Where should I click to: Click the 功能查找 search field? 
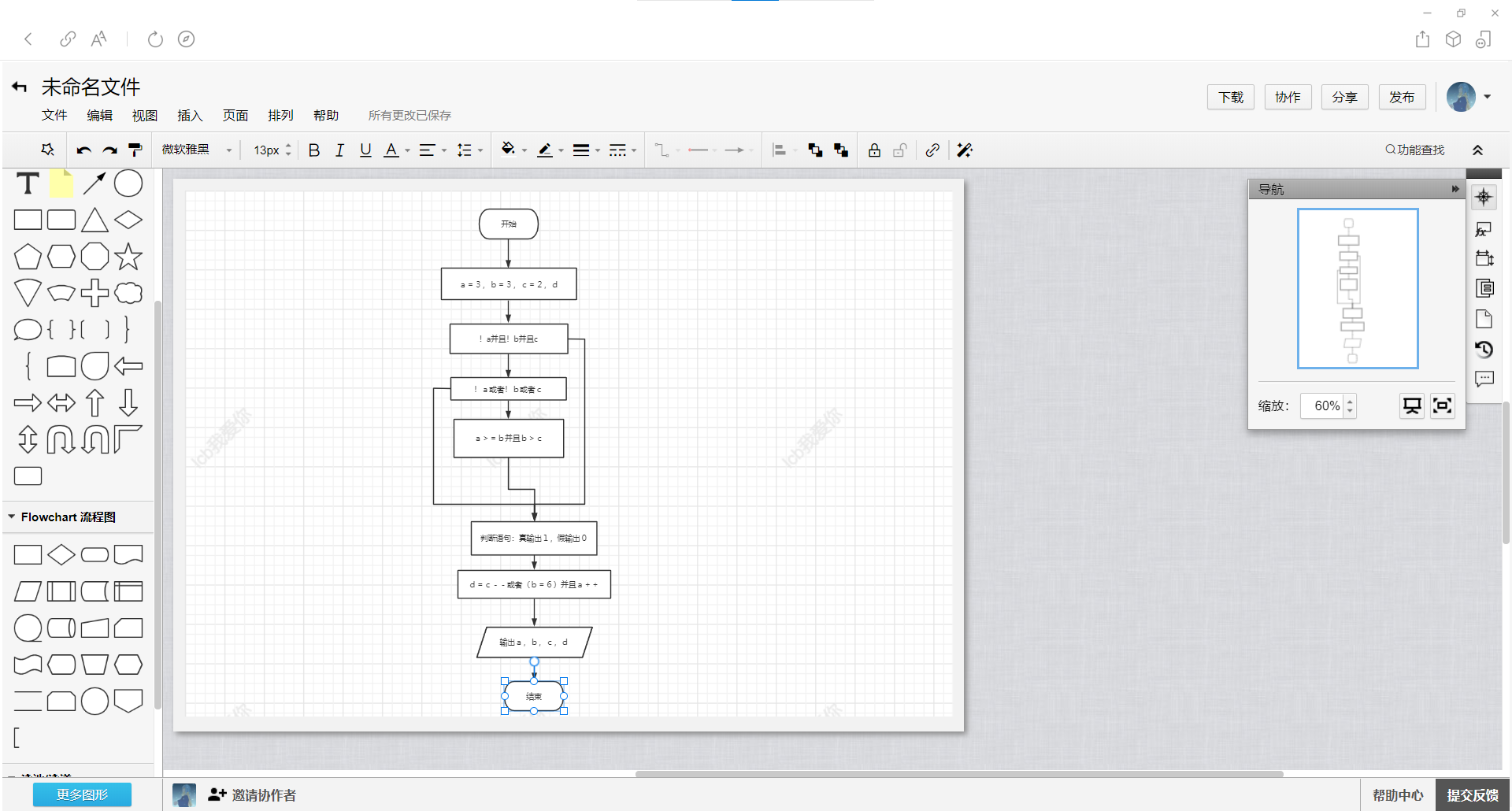click(1415, 150)
